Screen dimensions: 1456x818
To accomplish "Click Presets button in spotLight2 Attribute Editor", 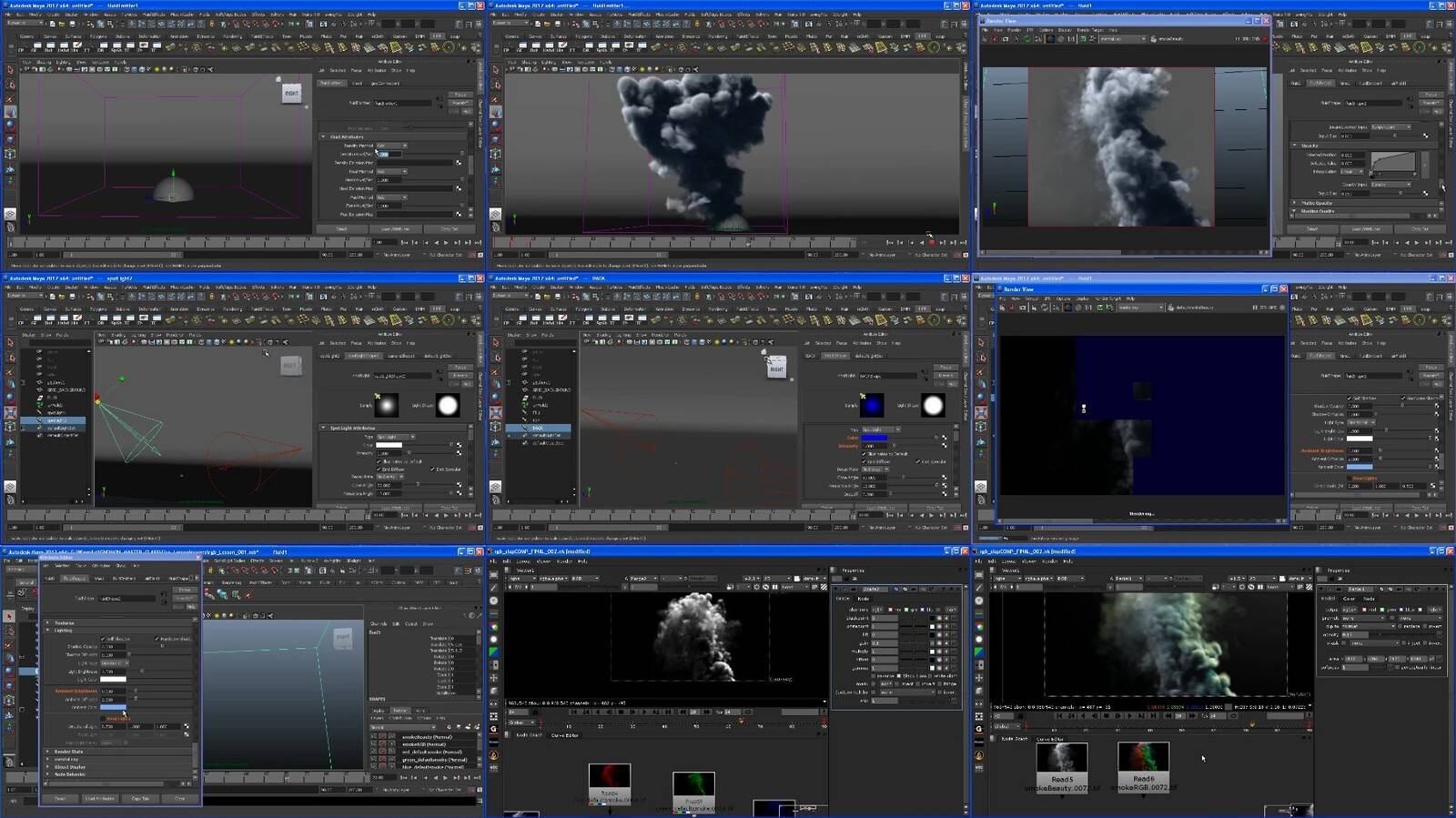I will pos(460,376).
